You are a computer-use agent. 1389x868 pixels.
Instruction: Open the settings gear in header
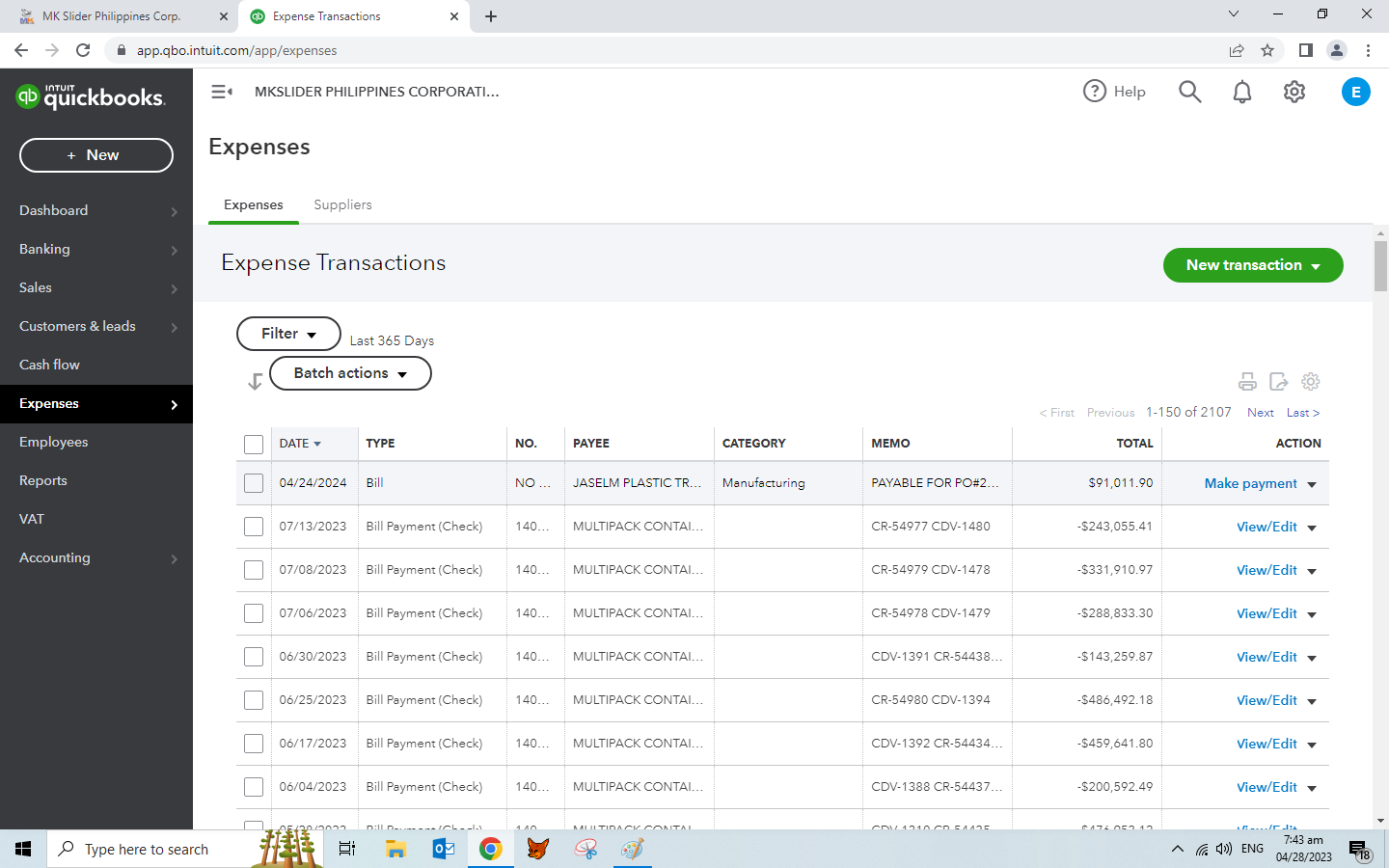(x=1294, y=92)
